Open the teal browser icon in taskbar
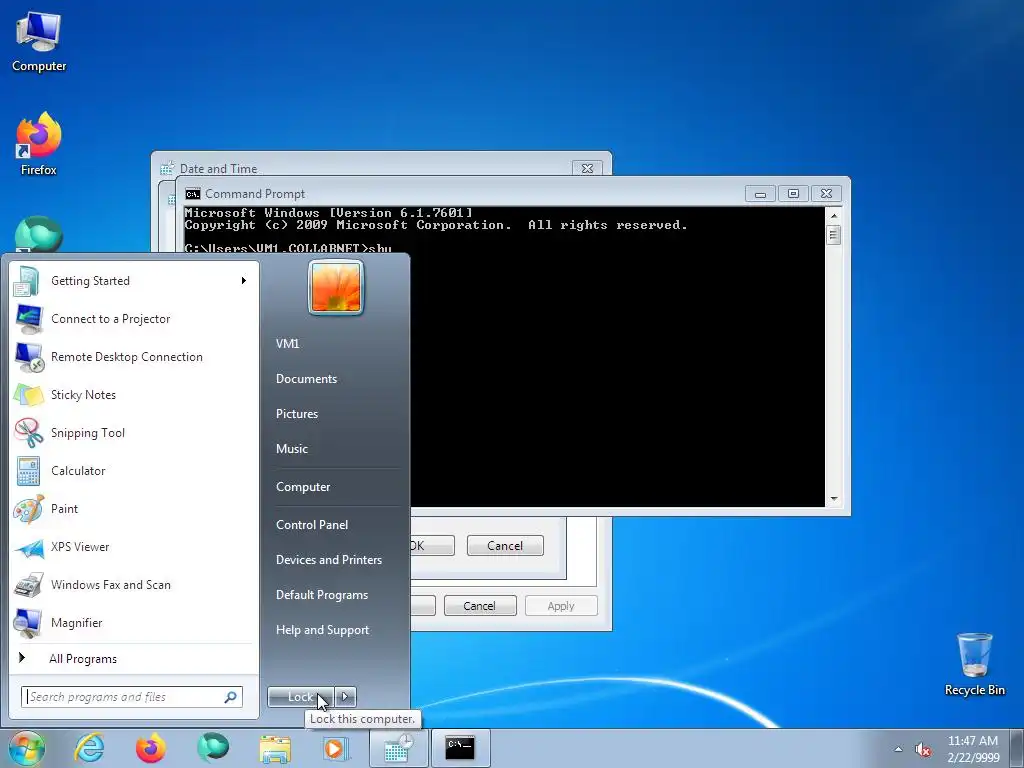This screenshot has width=1024, height=768. tap(213, 748)
